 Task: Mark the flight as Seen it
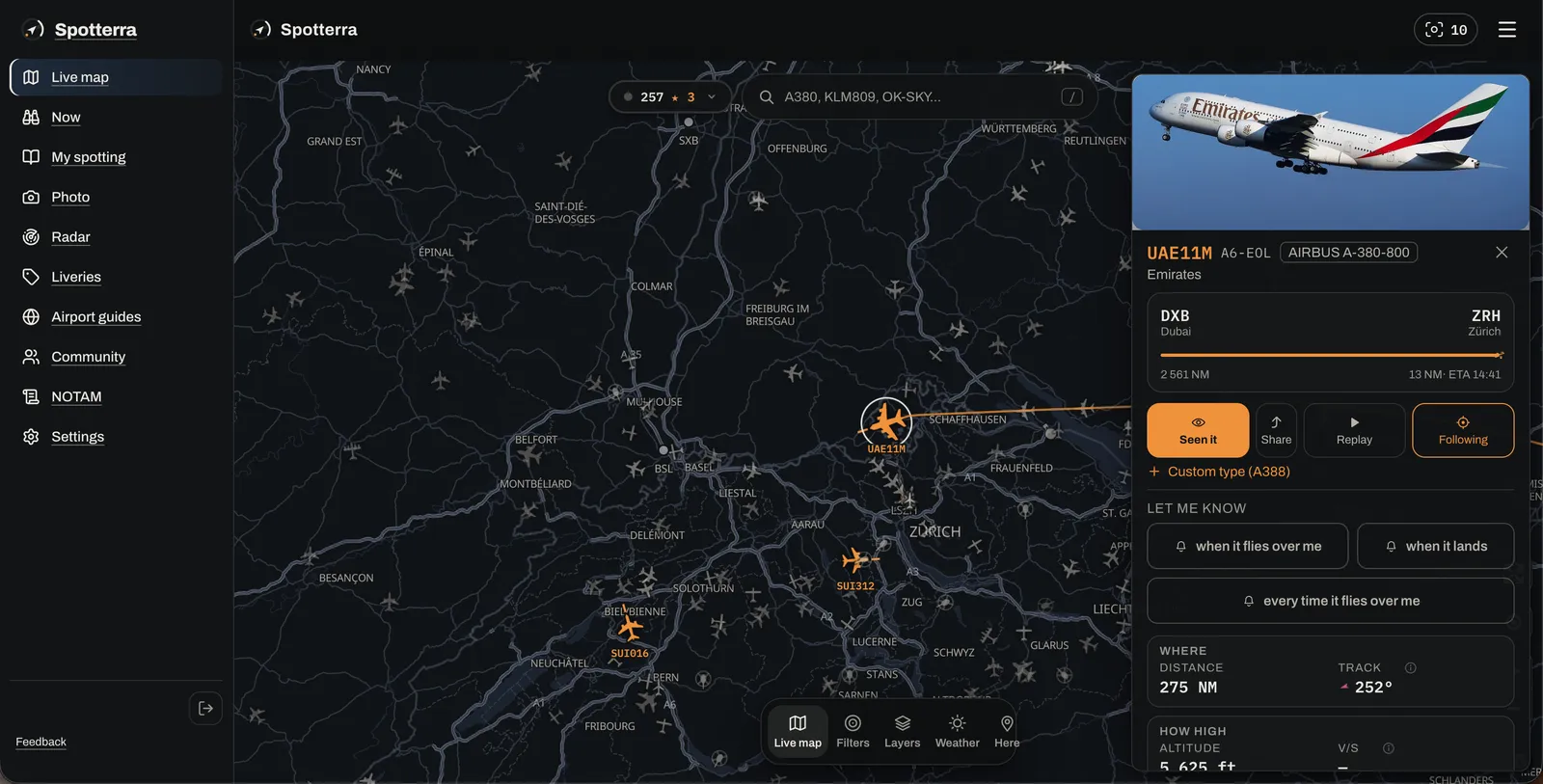pyautogui.click(x=1198, y=430)
